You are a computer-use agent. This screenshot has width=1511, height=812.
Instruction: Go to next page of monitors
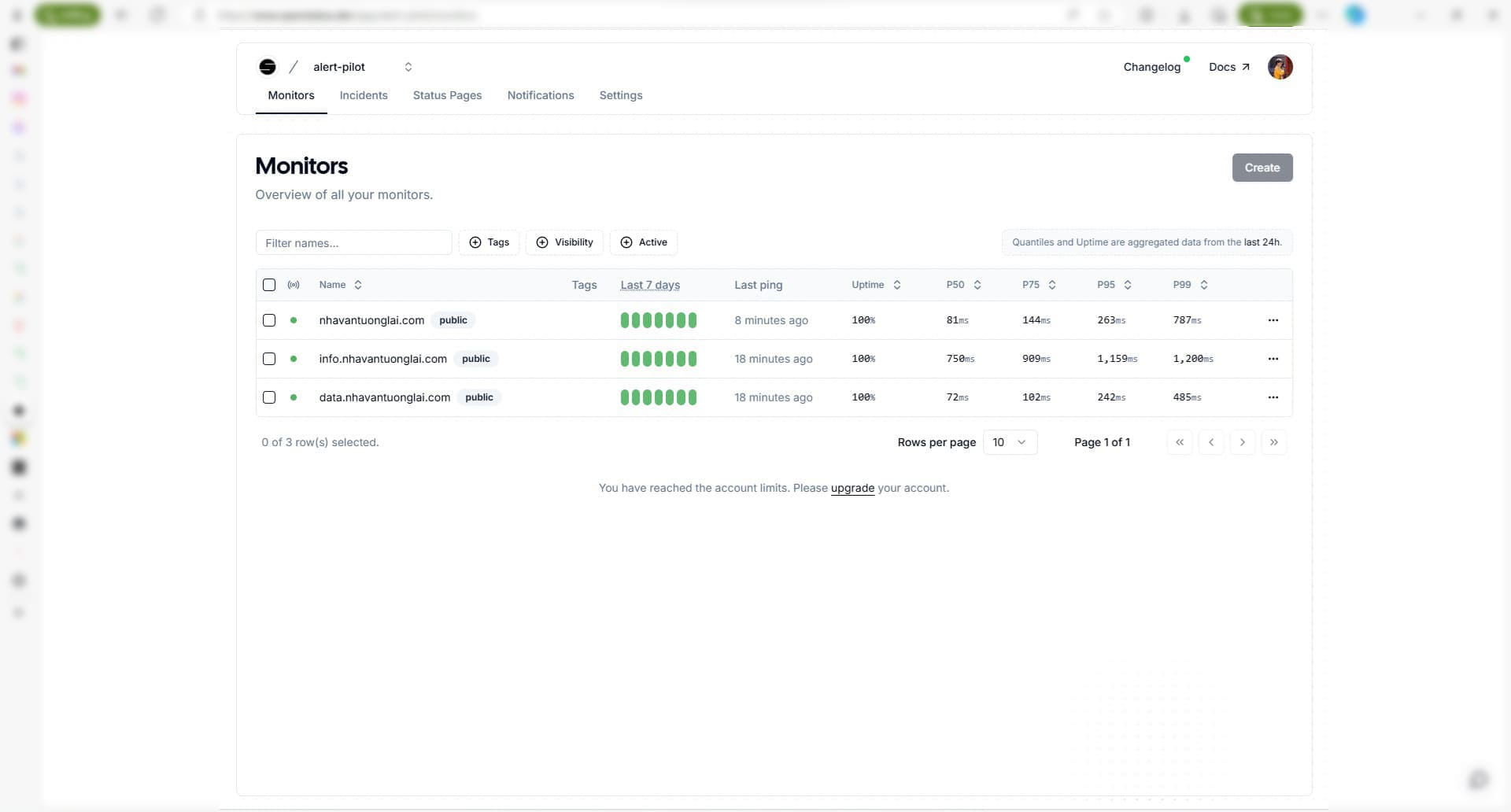(x=1243, y=442)
